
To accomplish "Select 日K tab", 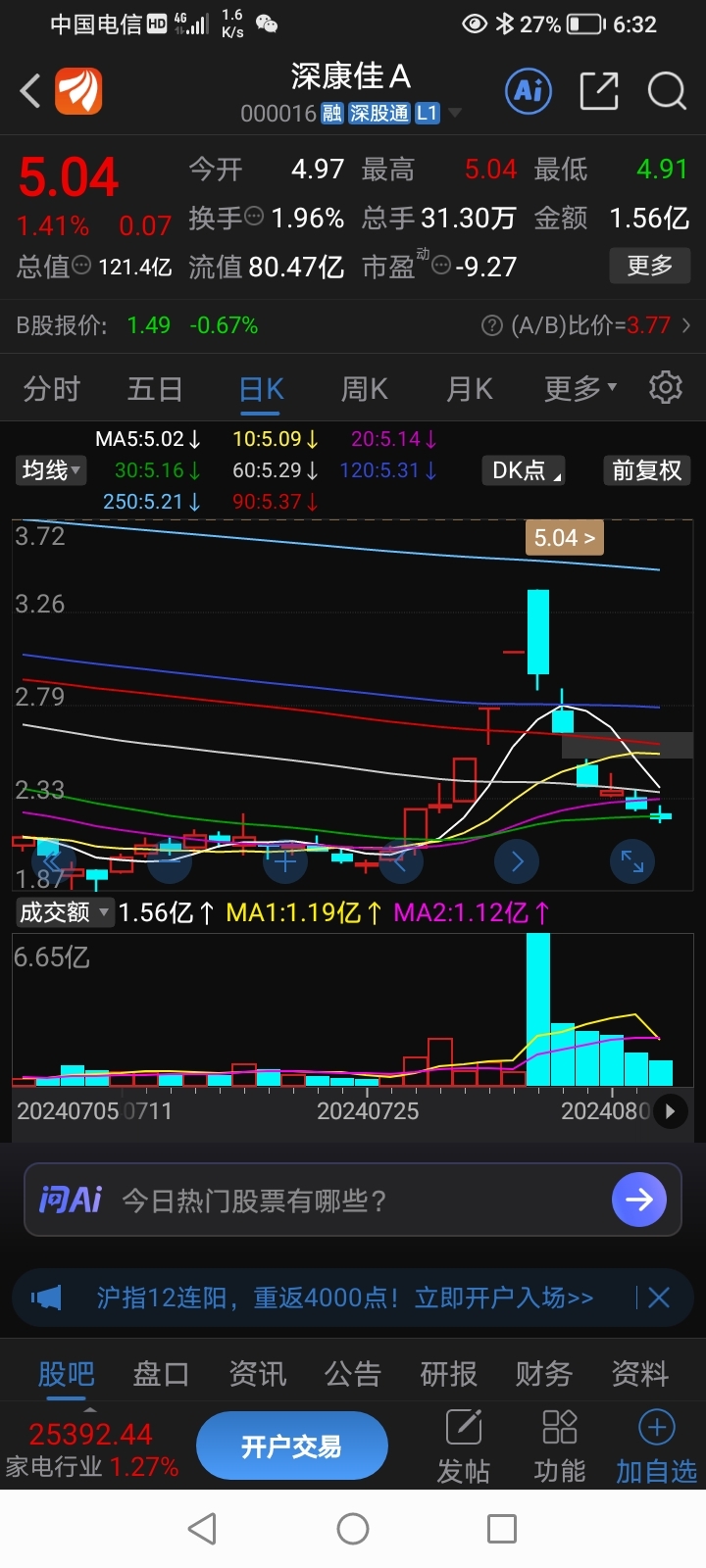I will [x=262, y=389].
